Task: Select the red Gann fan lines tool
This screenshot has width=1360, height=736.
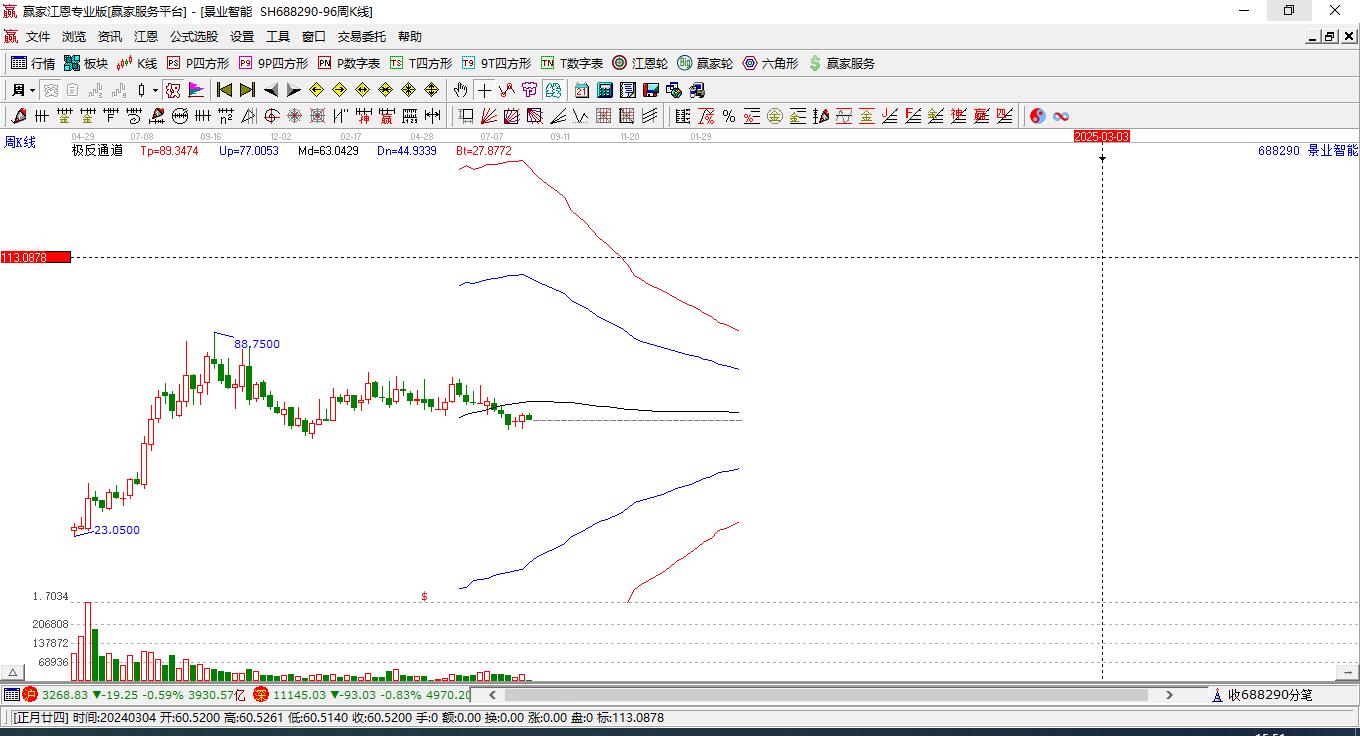Action: pos(489,116)
